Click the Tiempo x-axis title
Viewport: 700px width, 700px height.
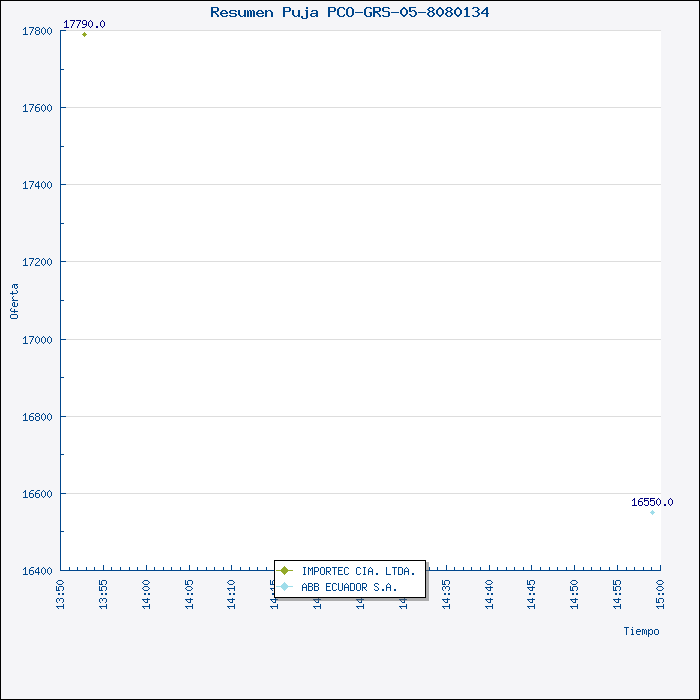(x=641, y=631)
